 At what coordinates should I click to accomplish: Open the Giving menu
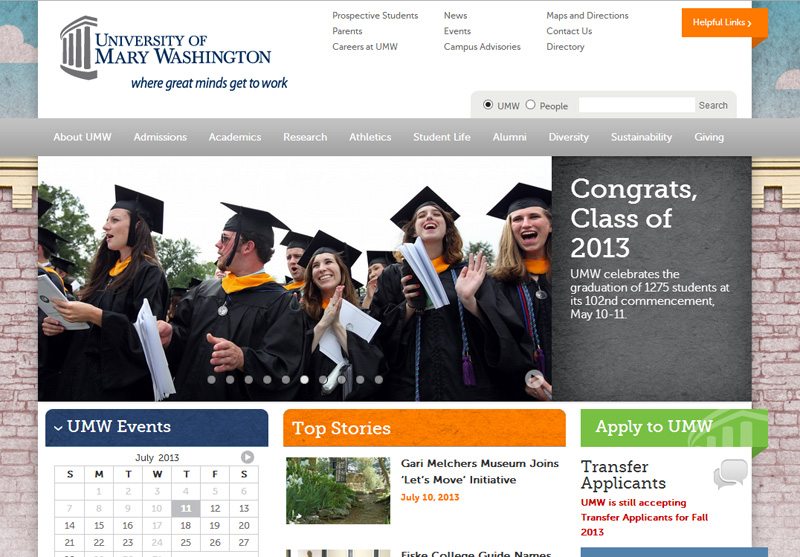tap(709, 137)
